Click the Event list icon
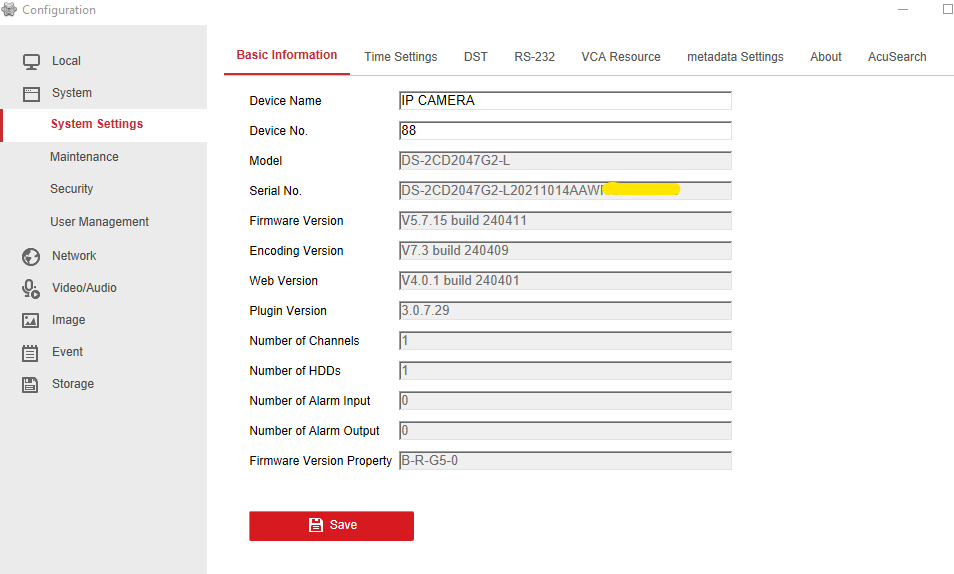 click(x=31, y=352)
